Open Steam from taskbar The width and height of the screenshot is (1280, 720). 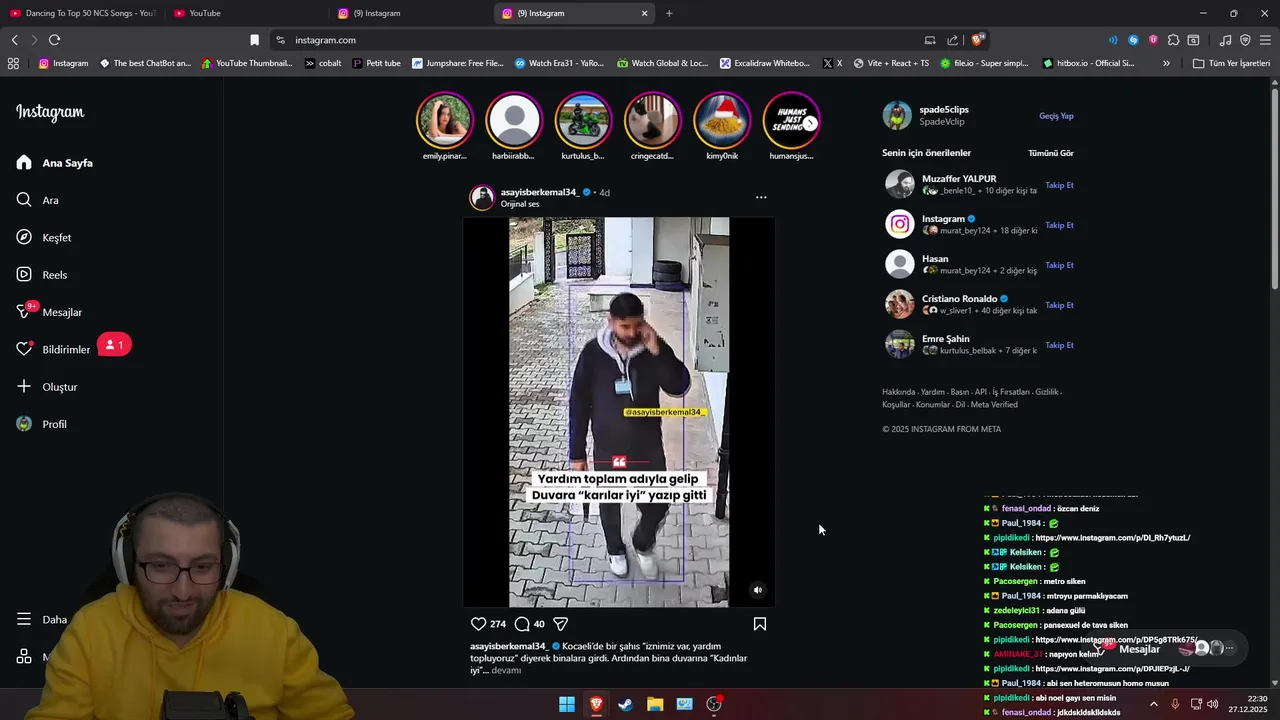[625, 704]
